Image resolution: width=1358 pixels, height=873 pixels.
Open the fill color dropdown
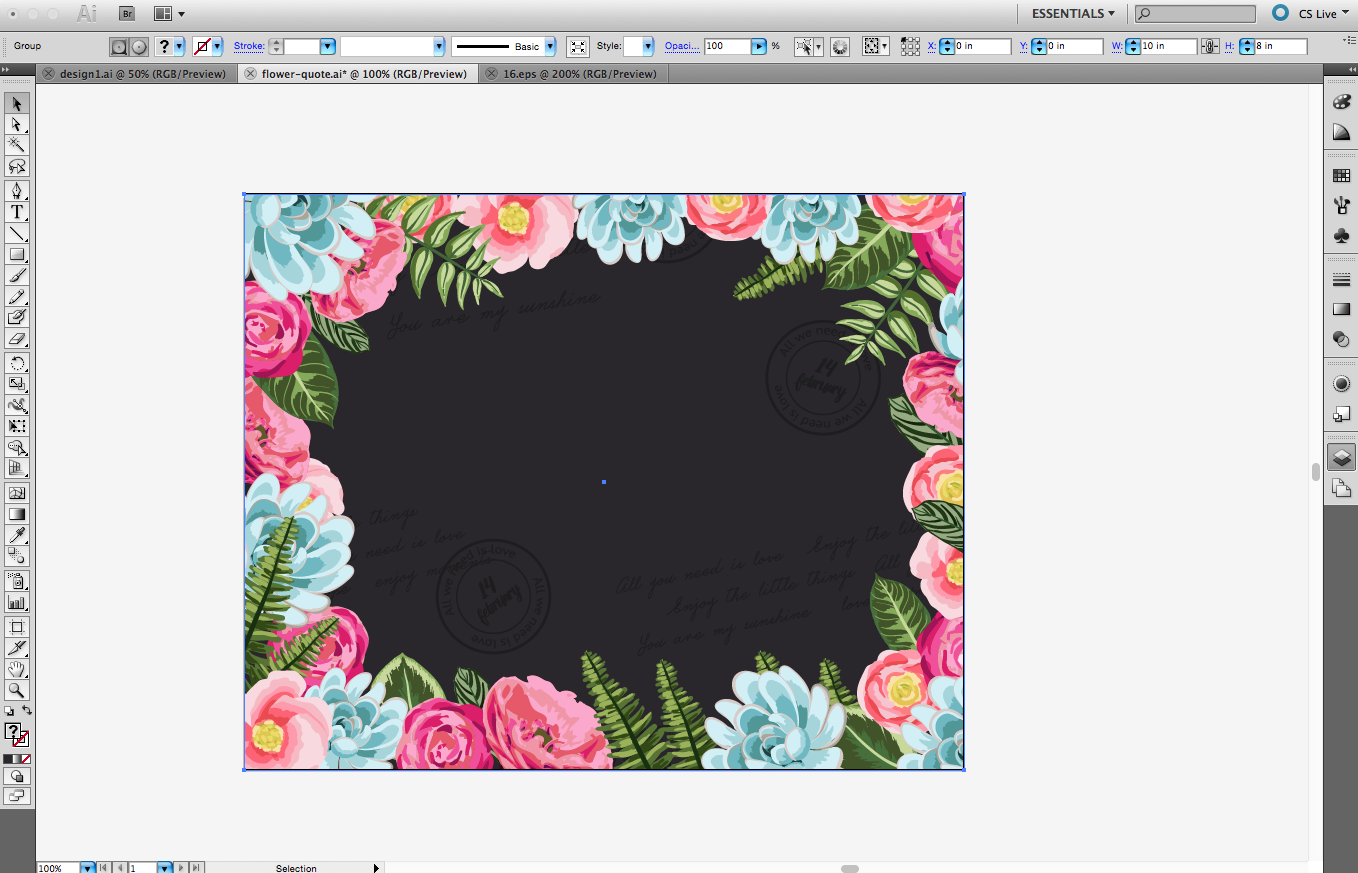click(x=179, y=47)
